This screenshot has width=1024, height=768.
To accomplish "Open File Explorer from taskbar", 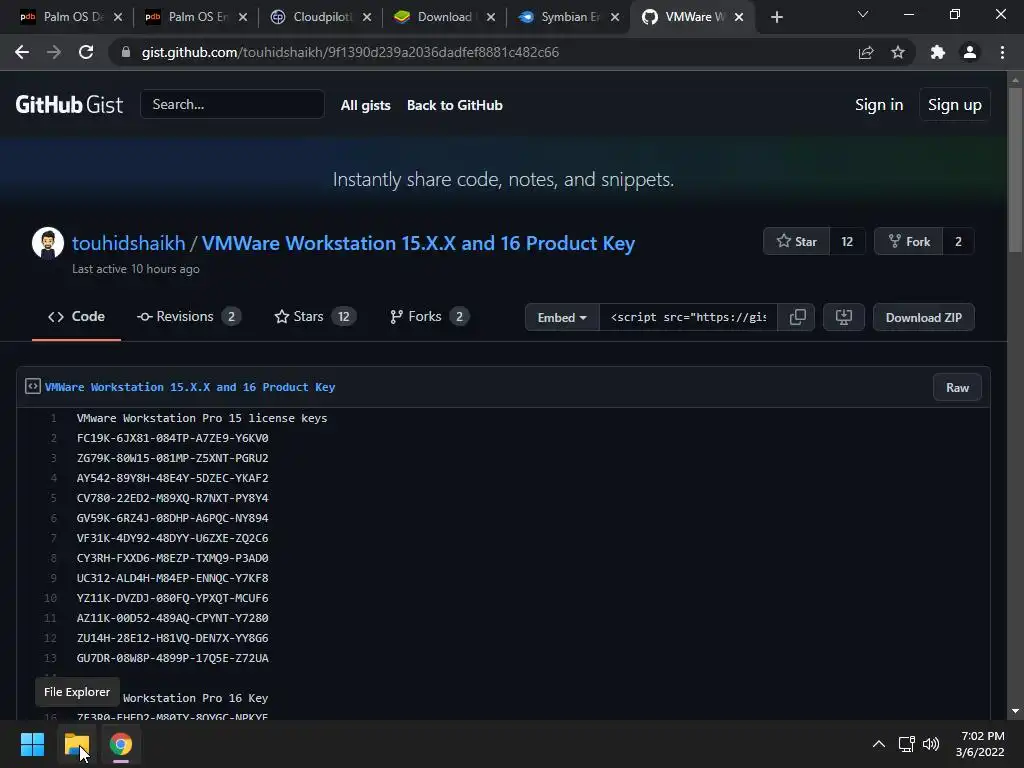I will pyautogui.click(x=77, y=744).
